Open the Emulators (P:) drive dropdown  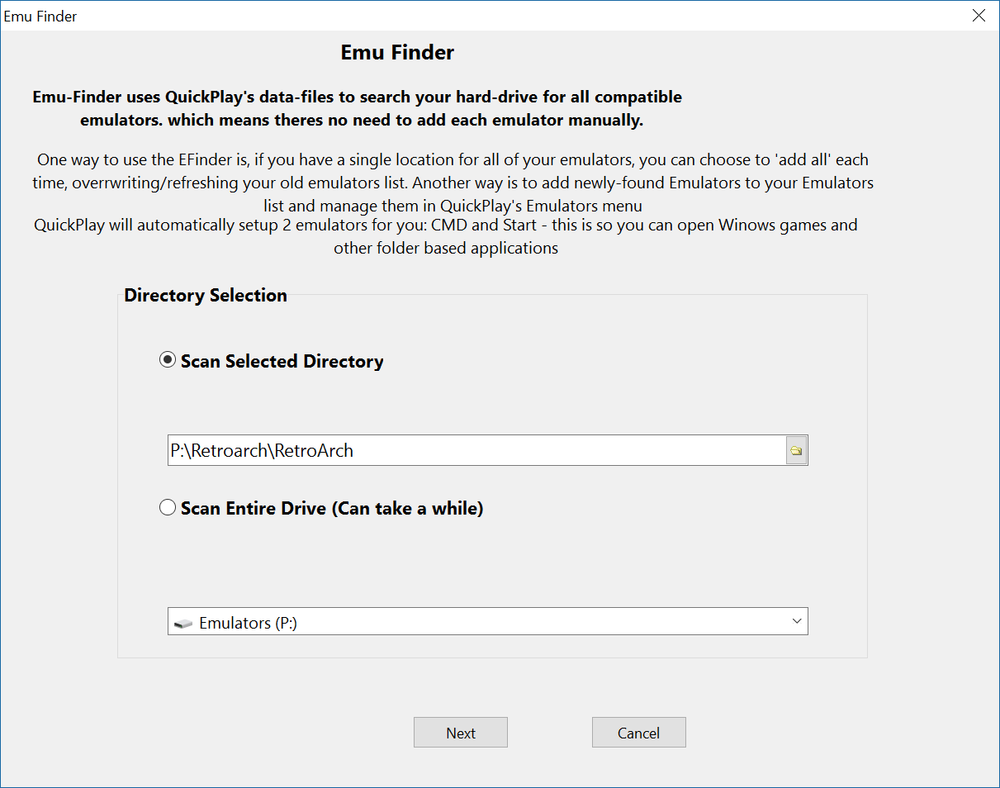(x=487, y=622)
